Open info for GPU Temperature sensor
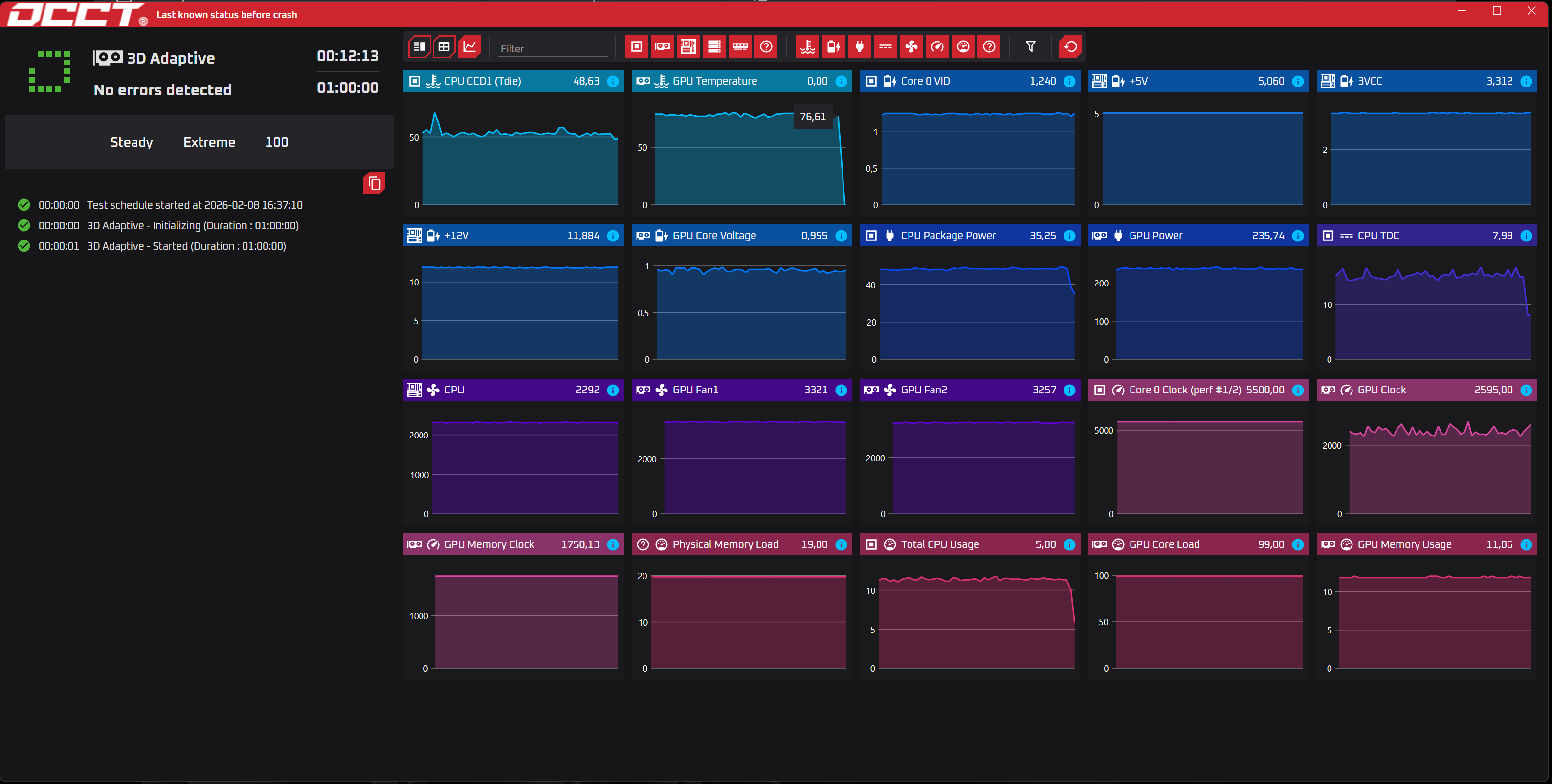 pyautogui.click(x=841, y=81)
